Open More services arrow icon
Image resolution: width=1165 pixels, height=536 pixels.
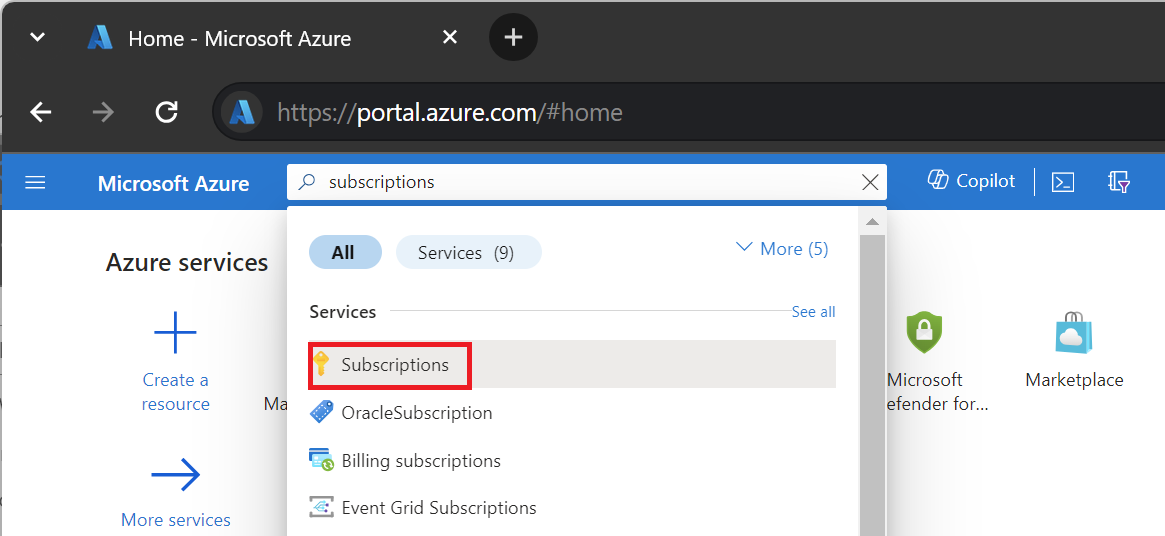[x=175, y=474]
